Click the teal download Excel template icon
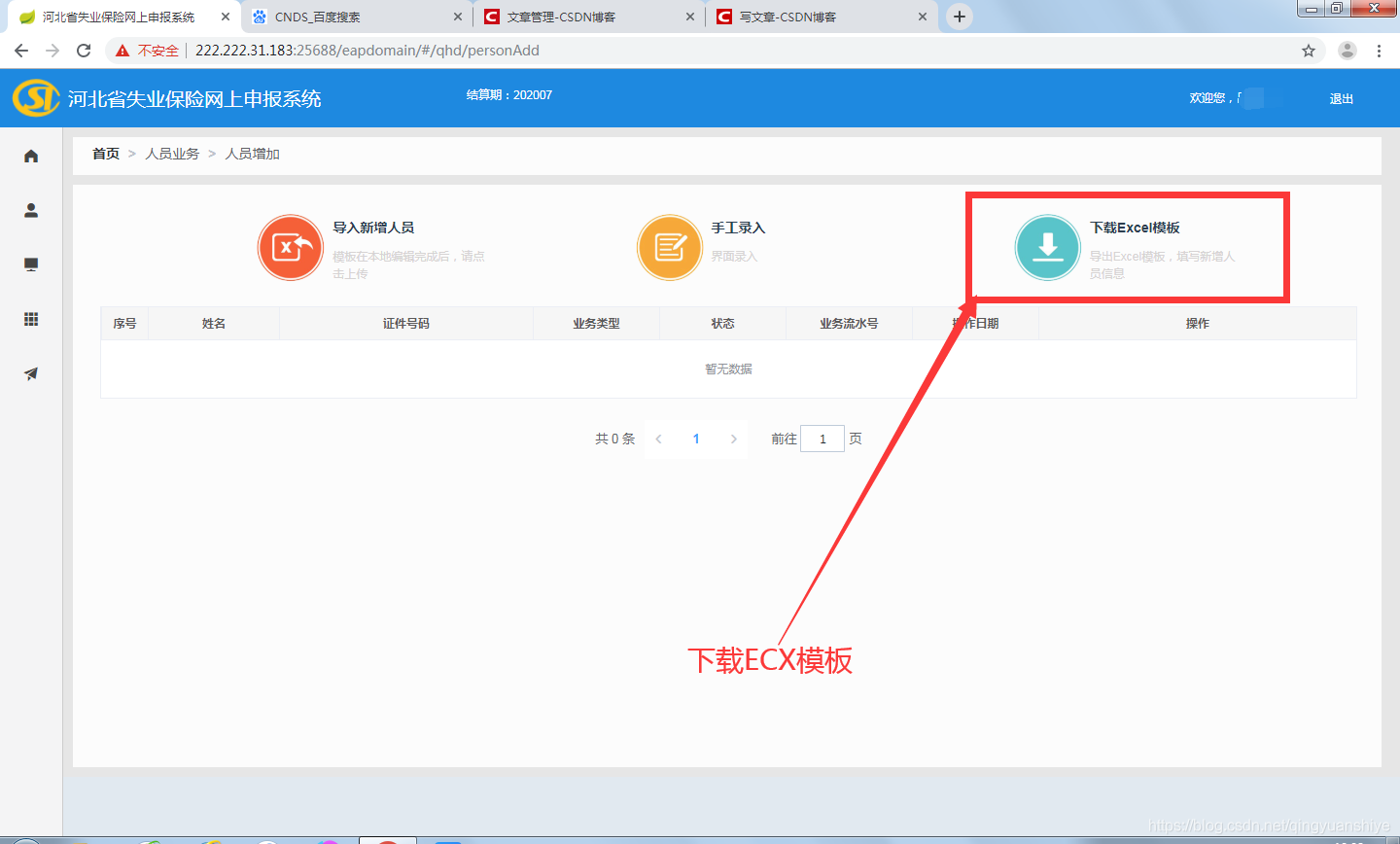This screenshot has height=844, width=1400. point(1047,247)
